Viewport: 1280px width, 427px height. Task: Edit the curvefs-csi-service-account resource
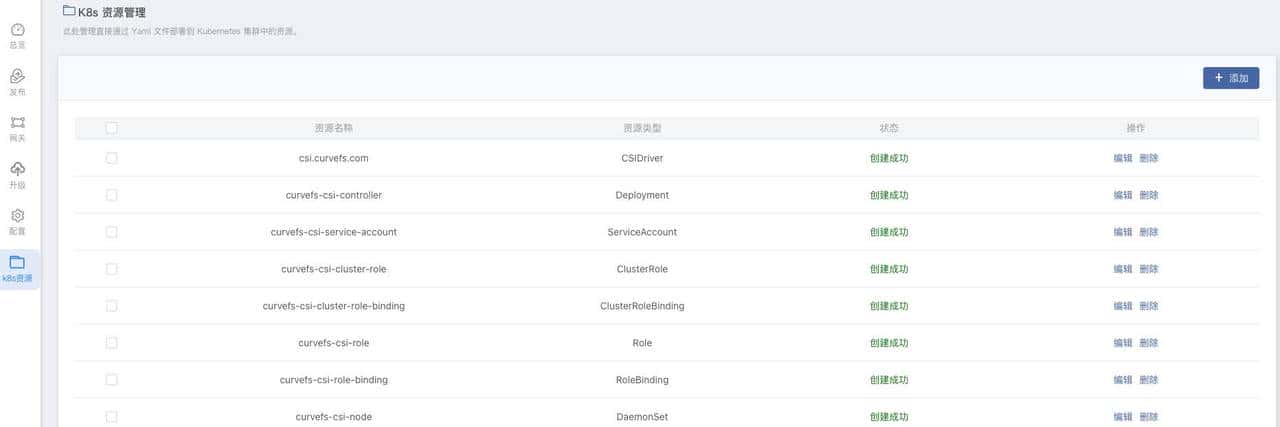pyautogui.click(x=1123, y=232)
